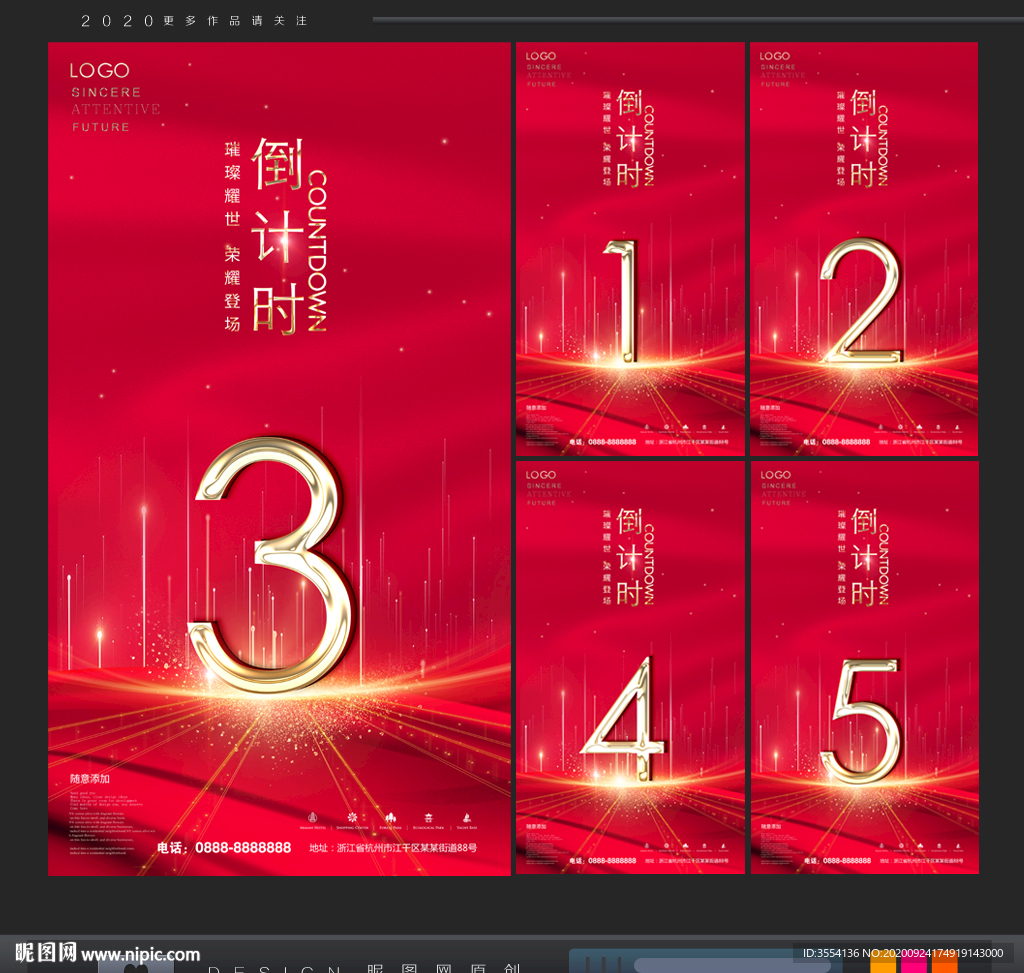Screen dimensions: 1024x973
Task: Click the 'LOGO' text in poster number 2
Action: click(775, 56)
